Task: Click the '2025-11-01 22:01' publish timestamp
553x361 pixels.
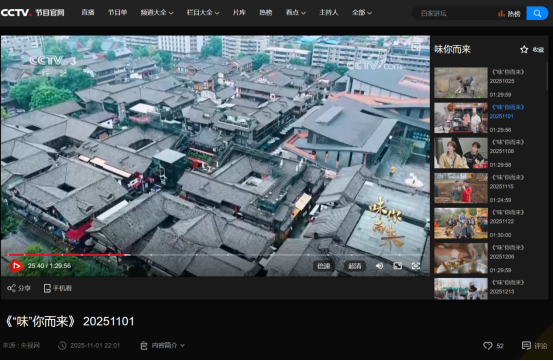Action: [95, 345]
